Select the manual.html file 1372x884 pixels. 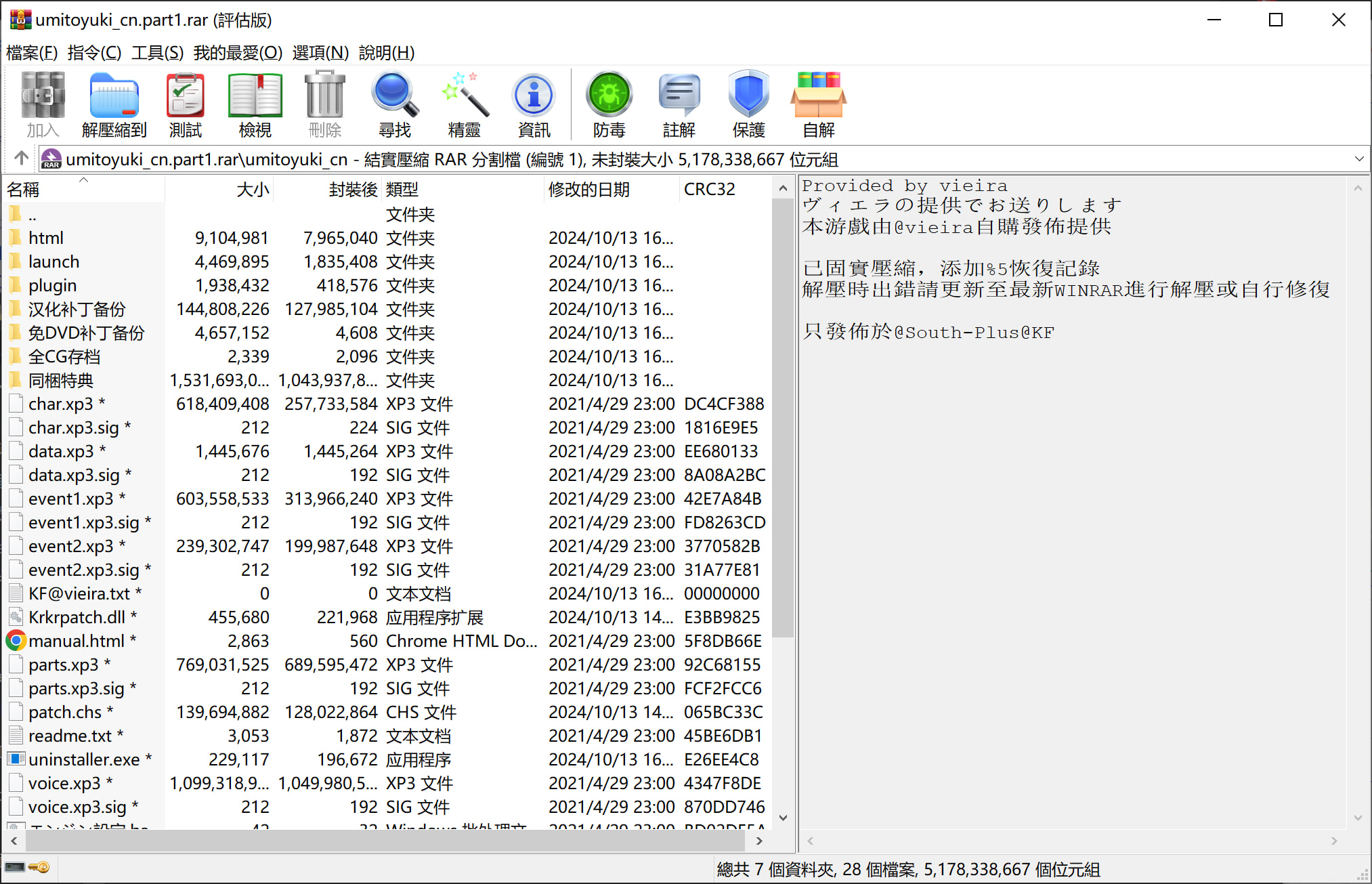pyautogui.click(x=76, y=641)
